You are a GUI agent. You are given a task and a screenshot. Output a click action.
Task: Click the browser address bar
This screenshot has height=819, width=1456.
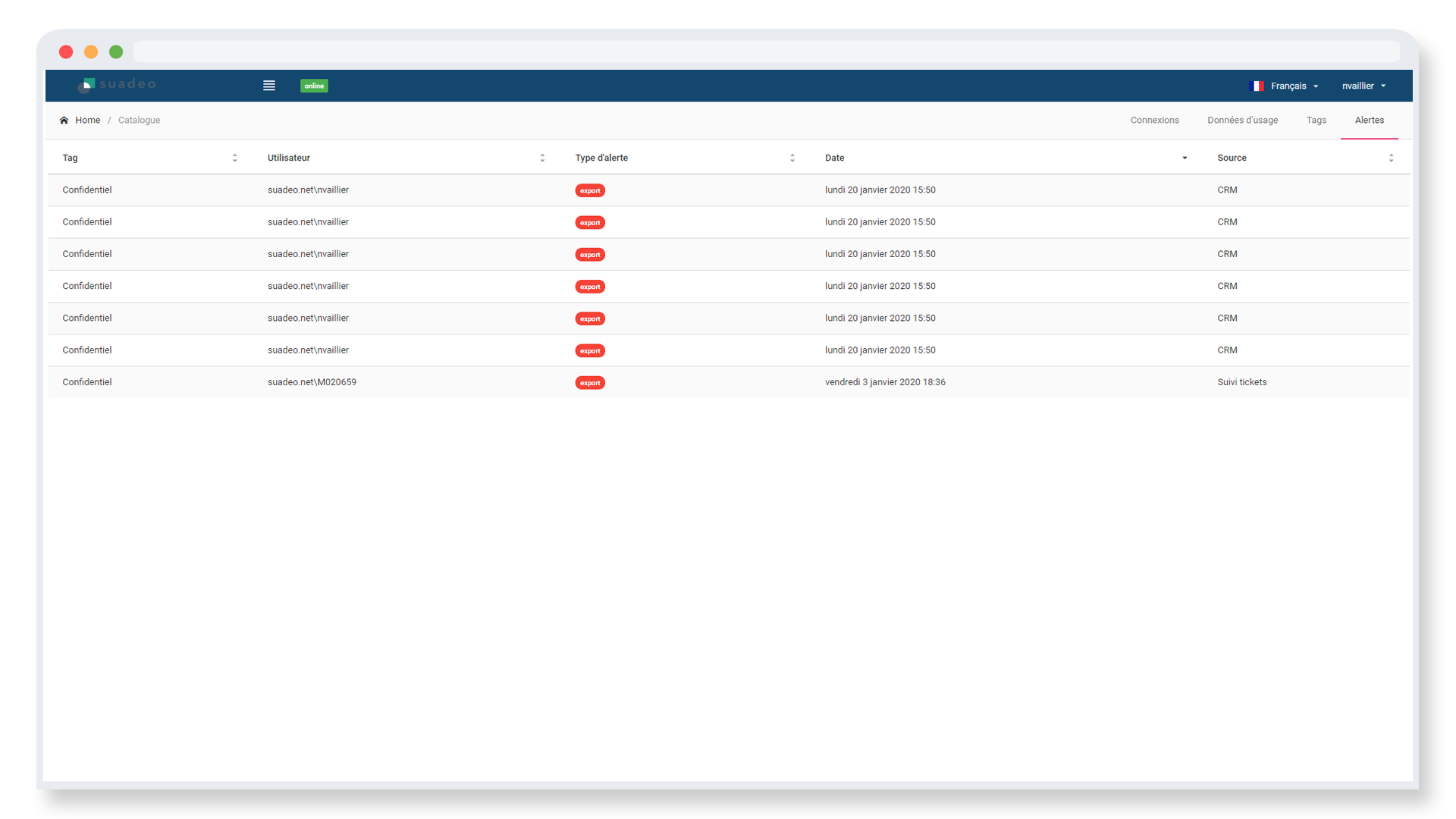coord(766,52)
